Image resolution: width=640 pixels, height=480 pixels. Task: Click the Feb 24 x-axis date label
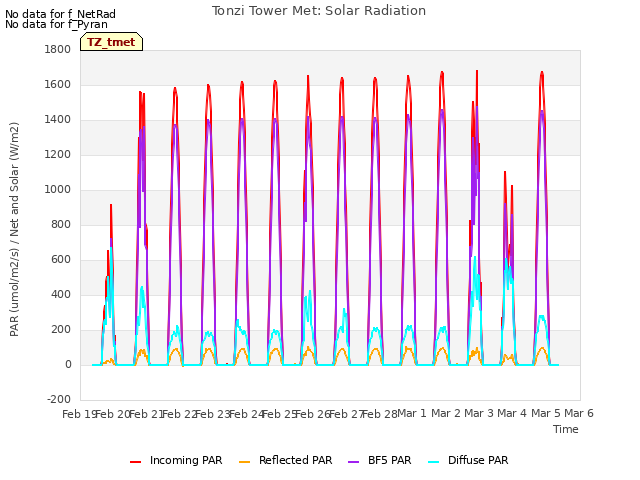tap(247, 414)
